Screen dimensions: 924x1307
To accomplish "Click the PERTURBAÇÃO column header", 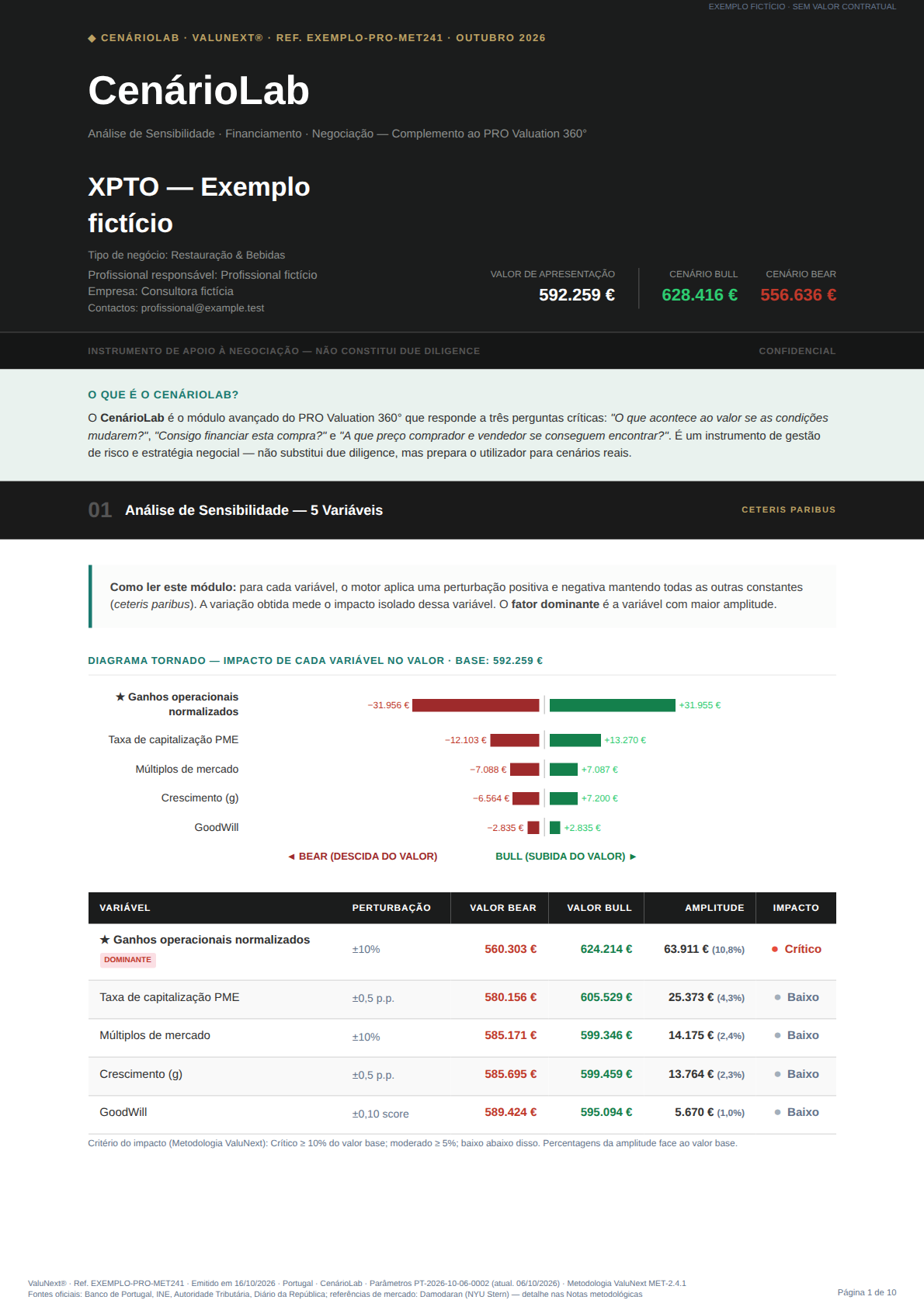I will click(391, 908).
